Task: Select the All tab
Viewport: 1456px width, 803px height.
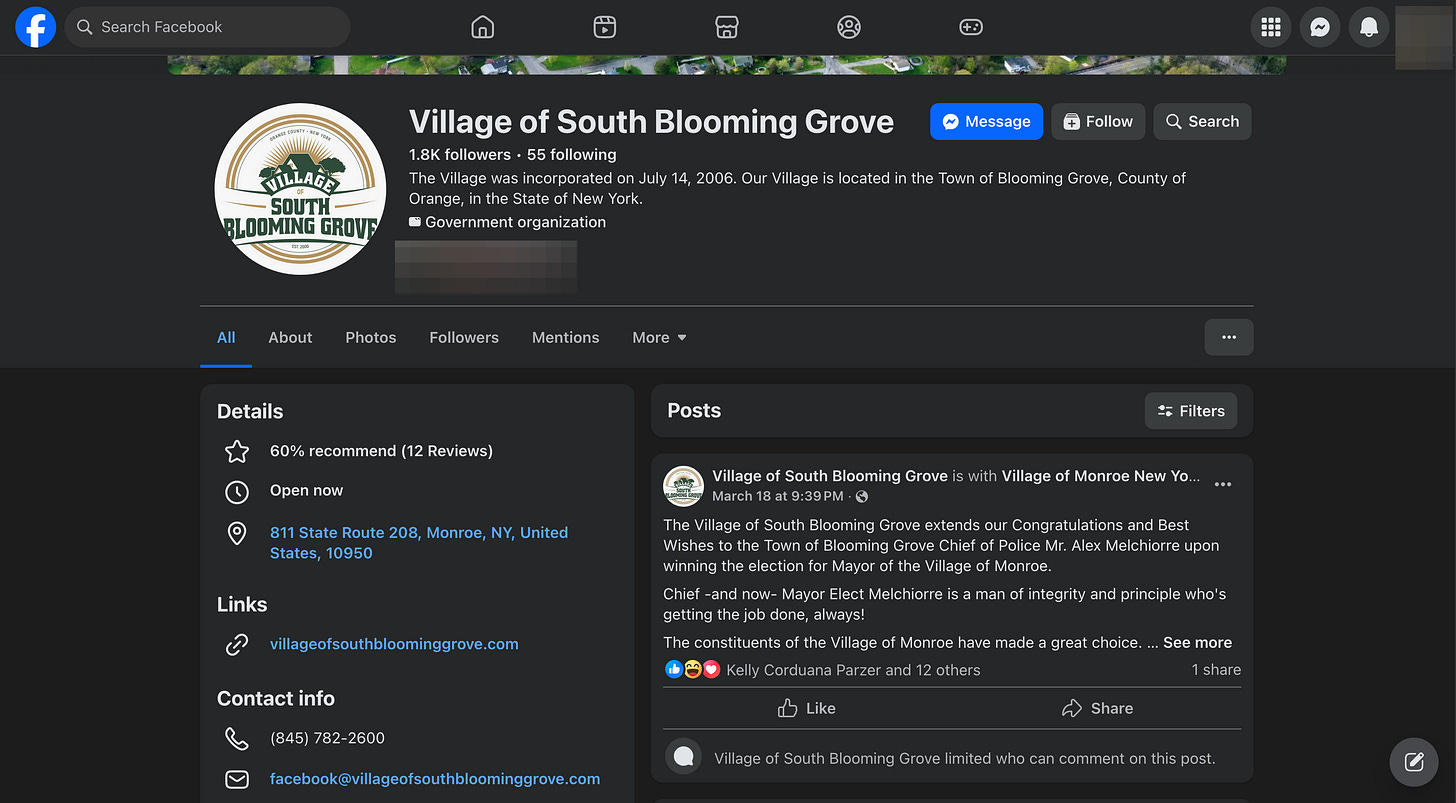Action: [226, 337]
